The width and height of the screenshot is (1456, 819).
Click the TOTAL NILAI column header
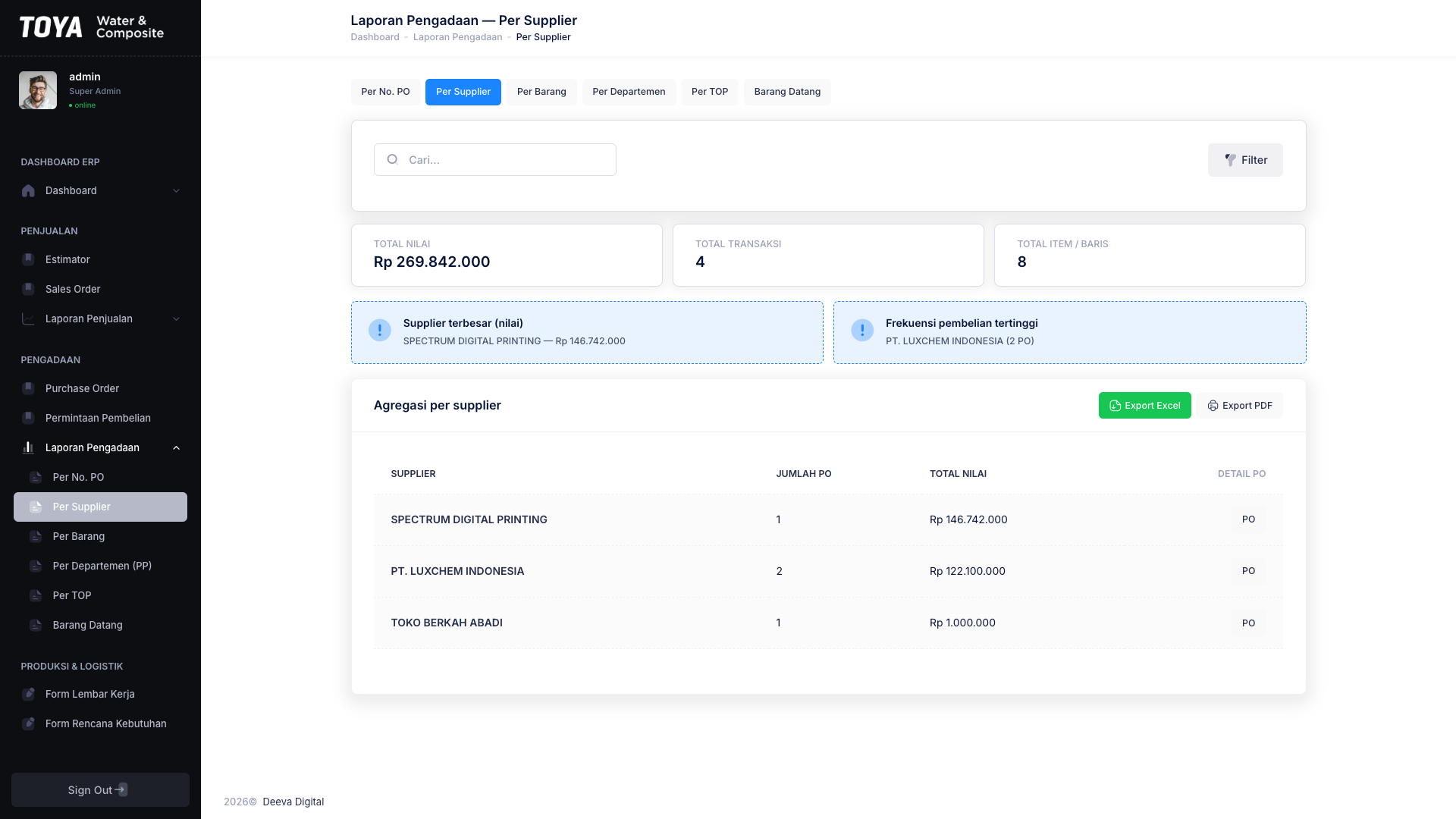coord(958,474)
